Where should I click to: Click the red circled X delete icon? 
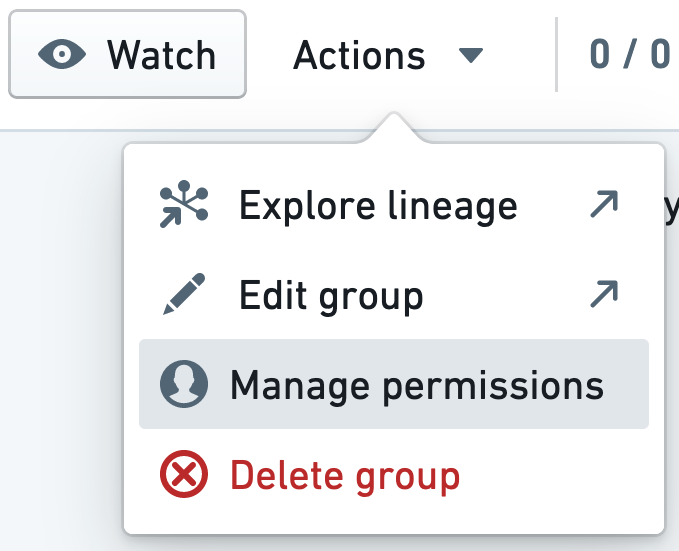(184, 474)
